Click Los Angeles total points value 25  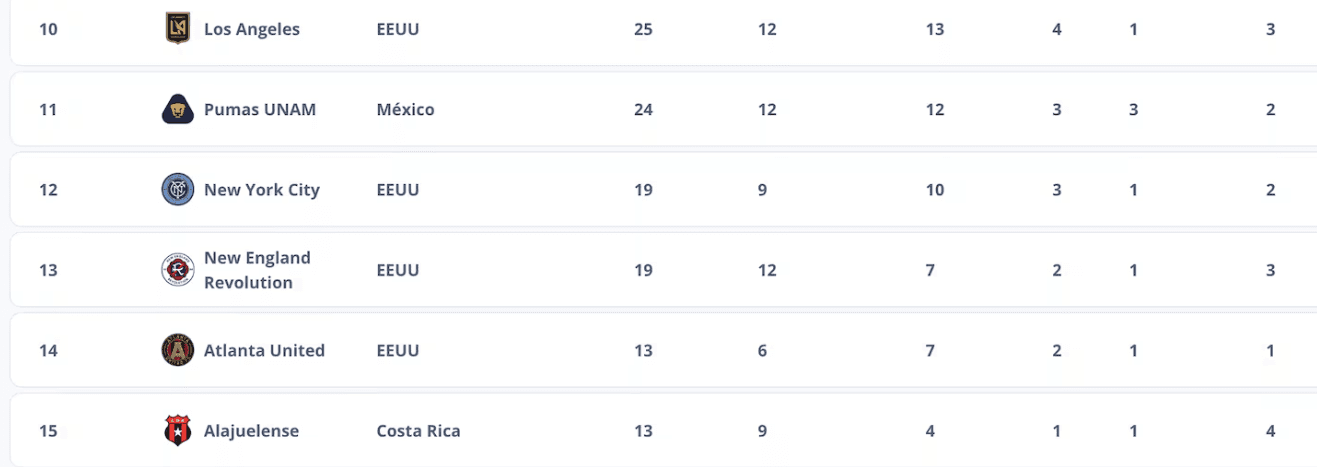pyautogui.click(x=643, y=29)
